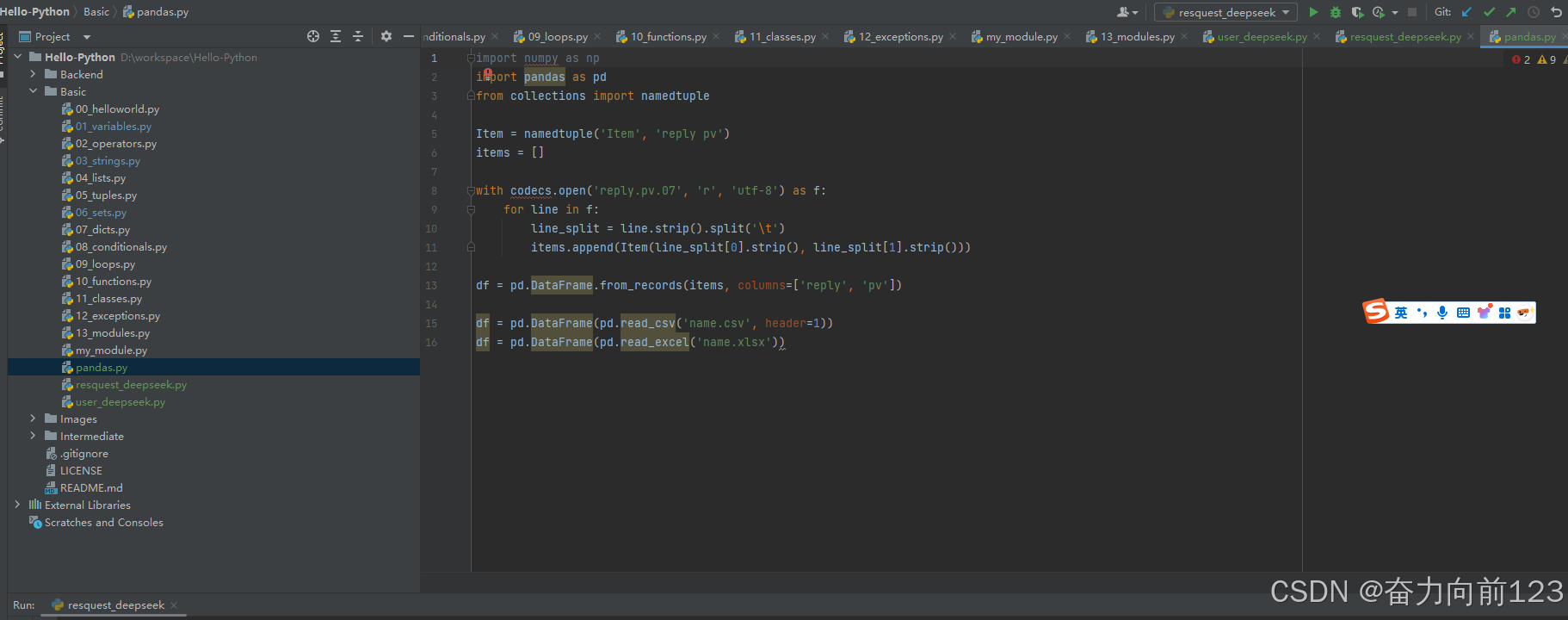Click the Basic breadcrumb in navigation bar
The width and height of the screenshot is (1568, 620).
coord(96,11)
